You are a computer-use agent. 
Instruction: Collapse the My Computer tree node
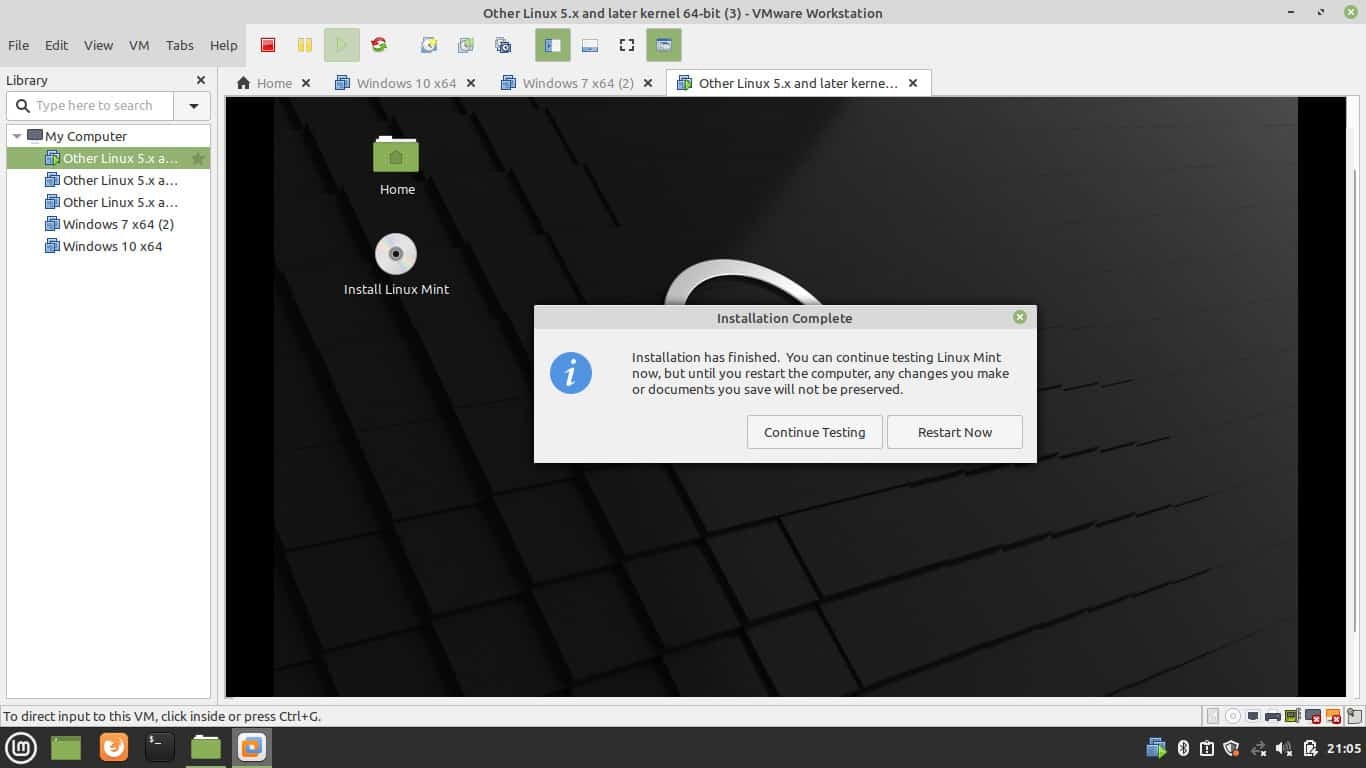pyautogui.click(x=17, y=136)
